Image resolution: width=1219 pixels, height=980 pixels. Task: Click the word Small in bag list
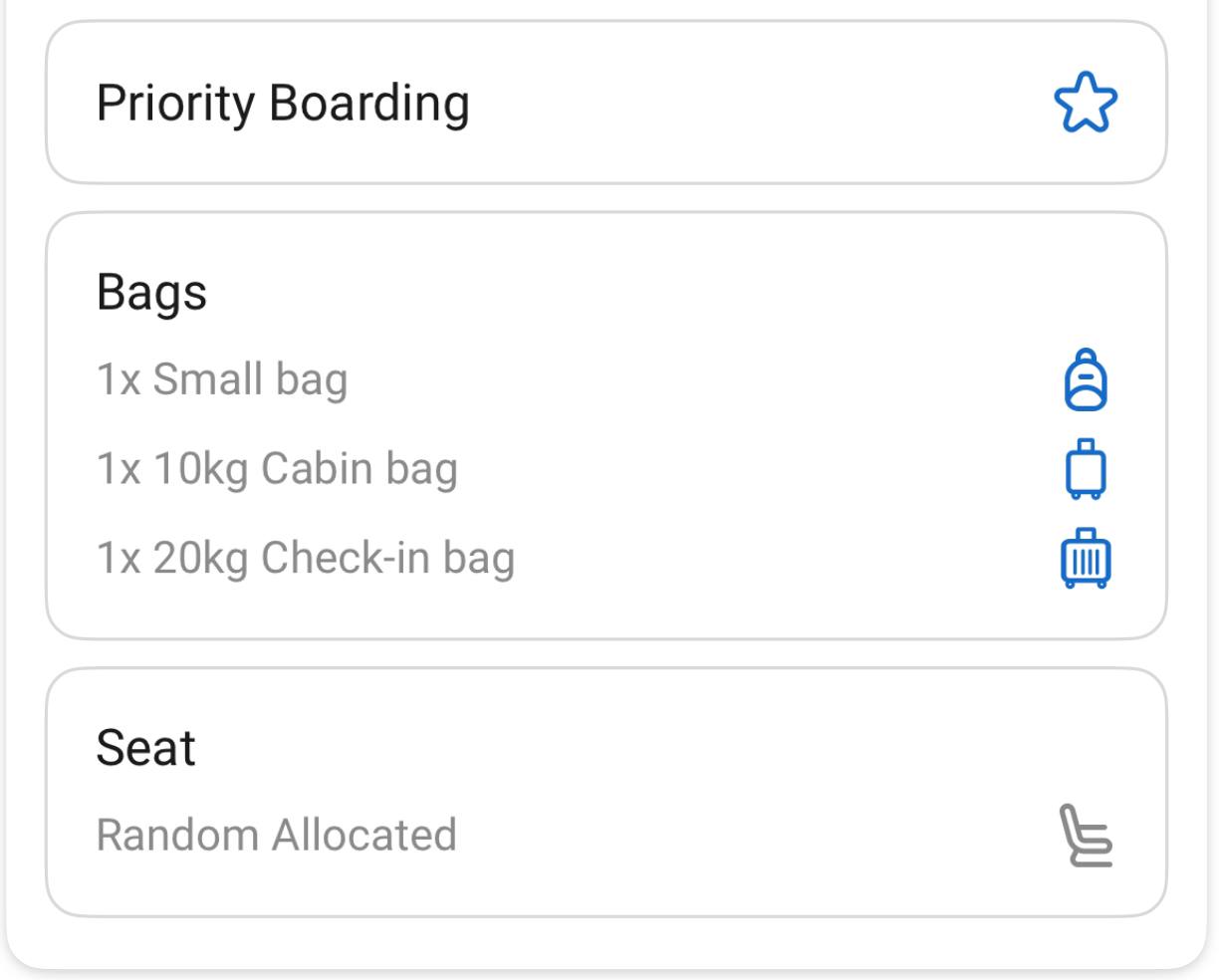click(x=207, y=379)
